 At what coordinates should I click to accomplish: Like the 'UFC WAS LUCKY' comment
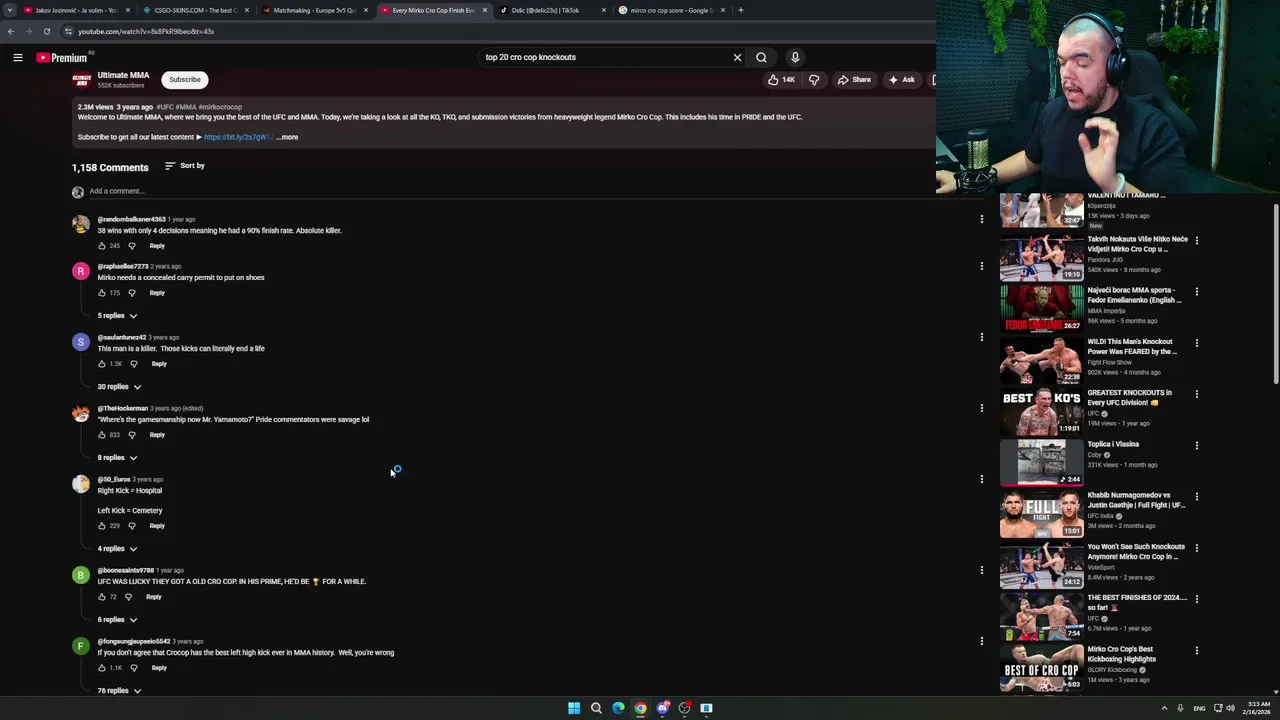coord(102,597)
